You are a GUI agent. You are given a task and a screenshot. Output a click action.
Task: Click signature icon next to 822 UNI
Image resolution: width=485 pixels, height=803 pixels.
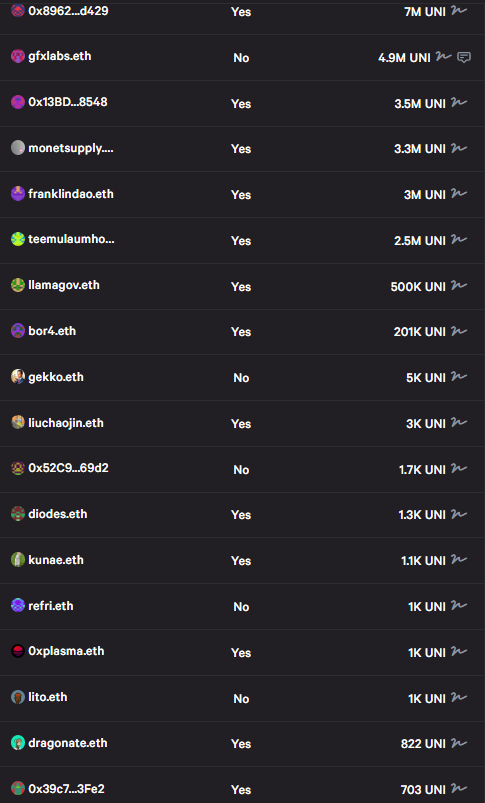tap(459, 743)
